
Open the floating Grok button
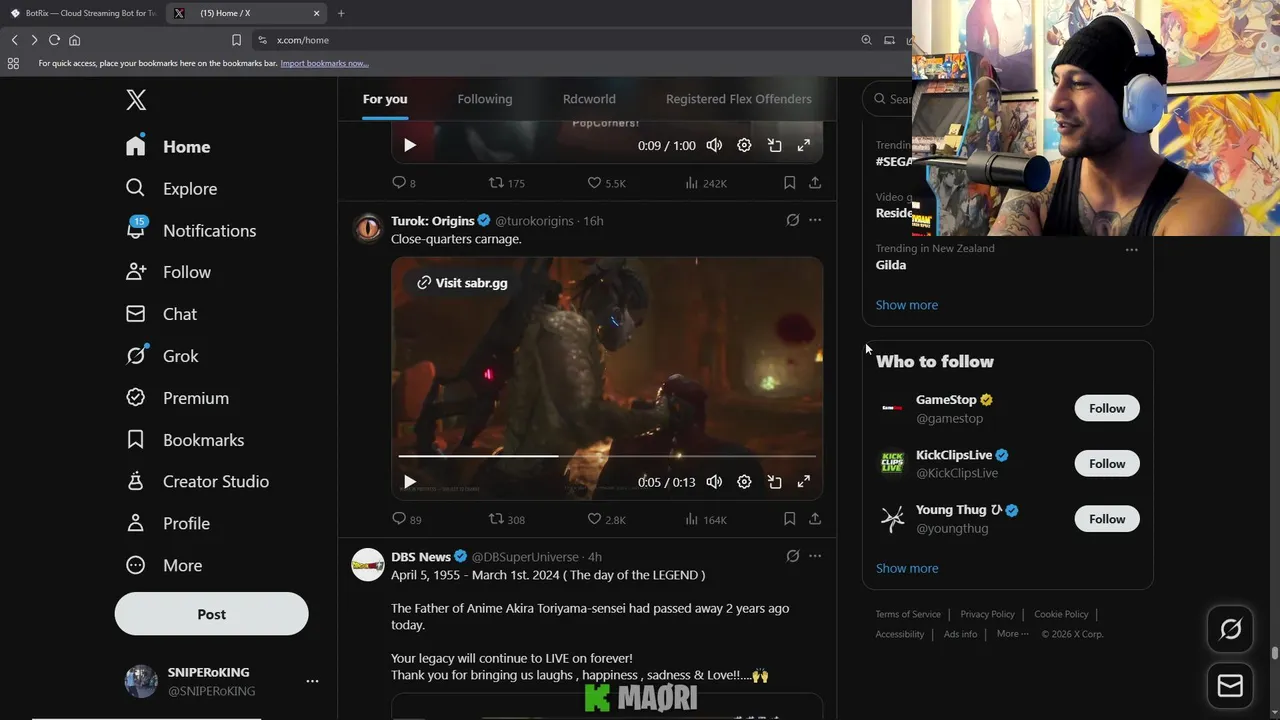pyautogui.click(x=1230, y=629)
